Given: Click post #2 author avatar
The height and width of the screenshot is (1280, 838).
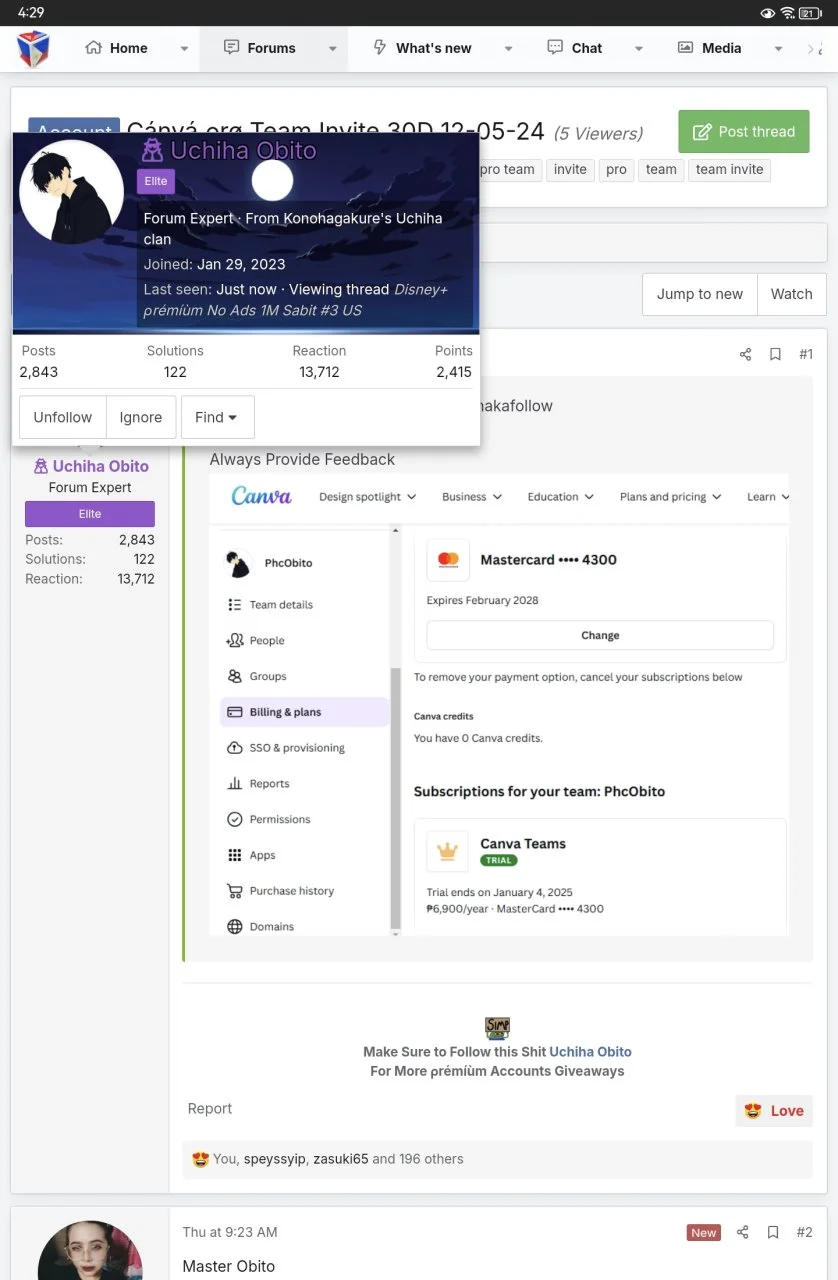Looking at the screenshot, I should click(x=90, y=1252).
